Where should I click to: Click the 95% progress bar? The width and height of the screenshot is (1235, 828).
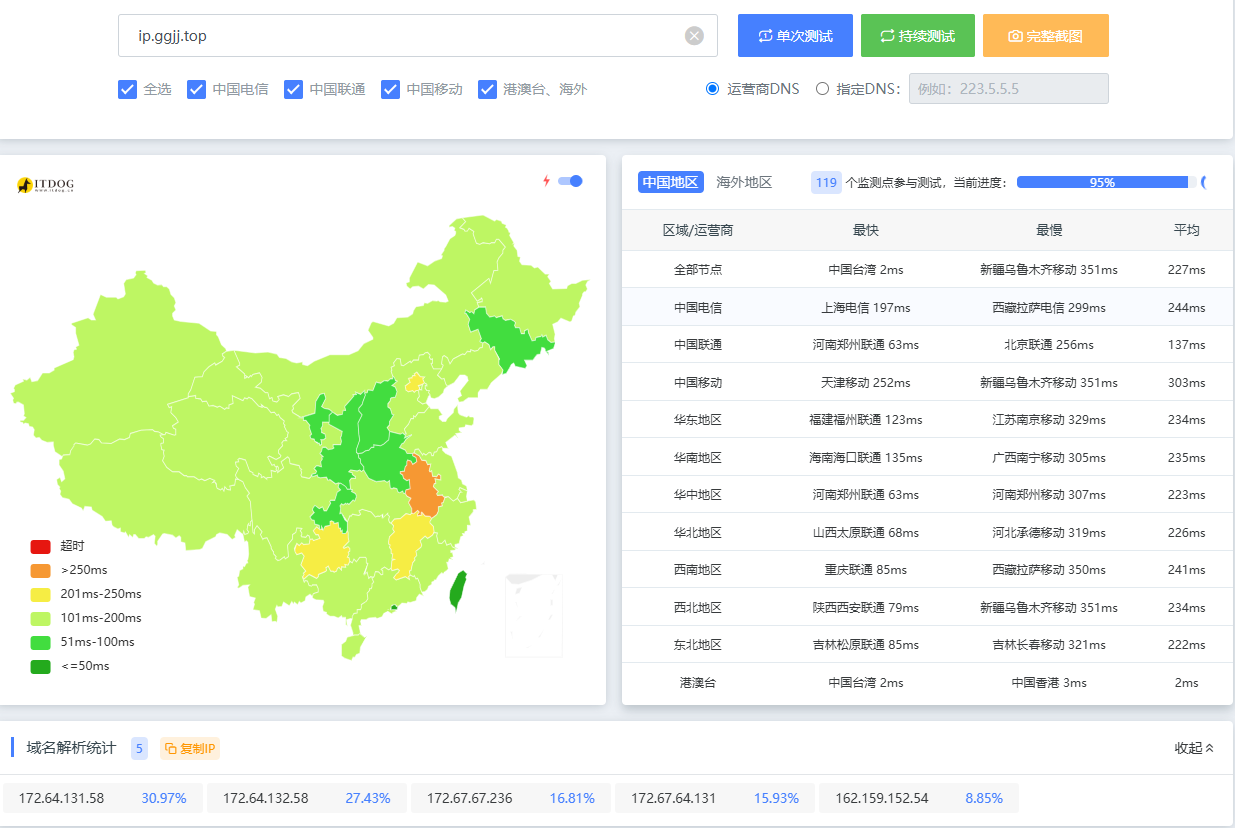[x=1102, y=182]
